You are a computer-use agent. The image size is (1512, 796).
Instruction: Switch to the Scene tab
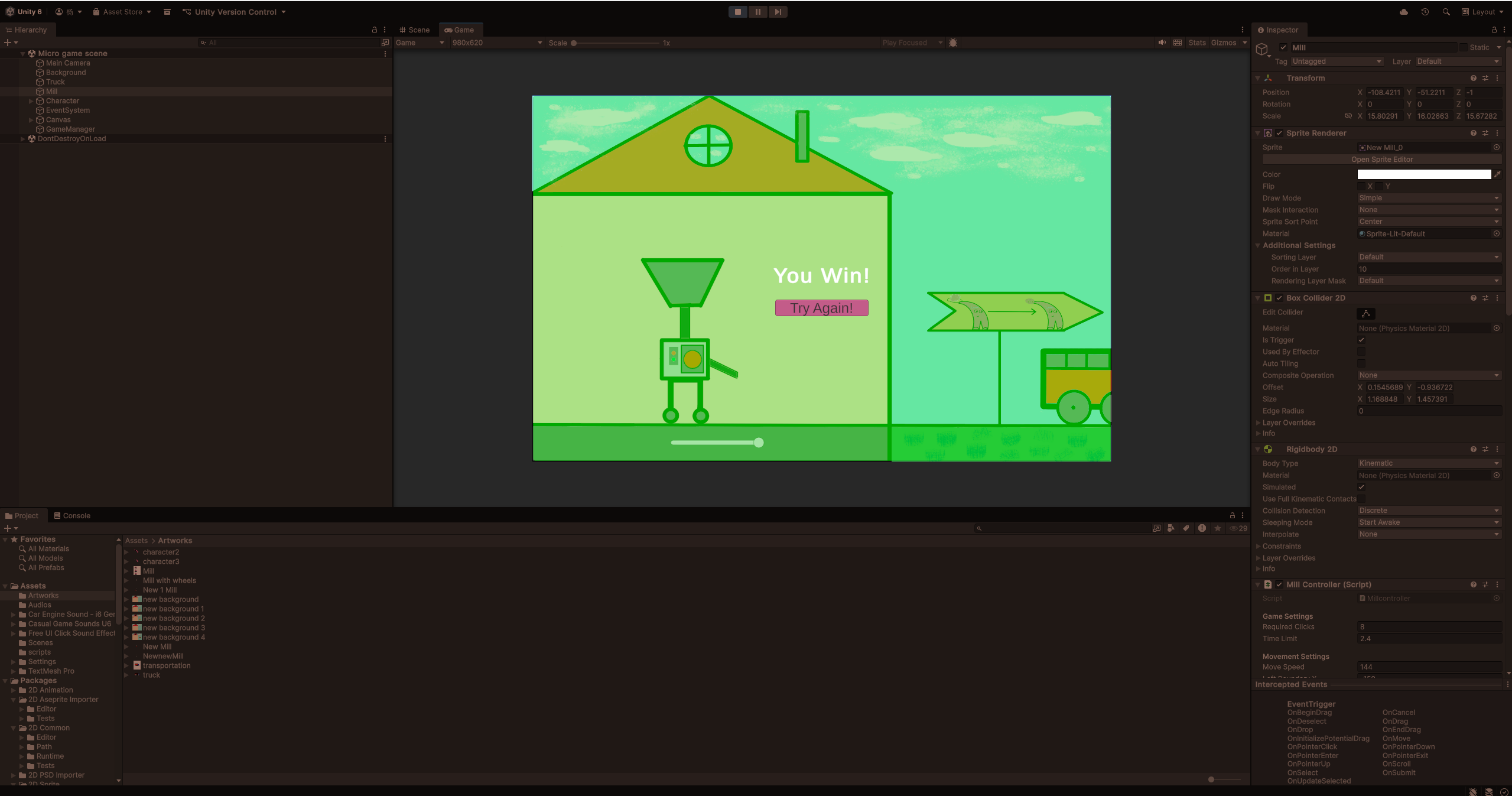coord(414,30)
